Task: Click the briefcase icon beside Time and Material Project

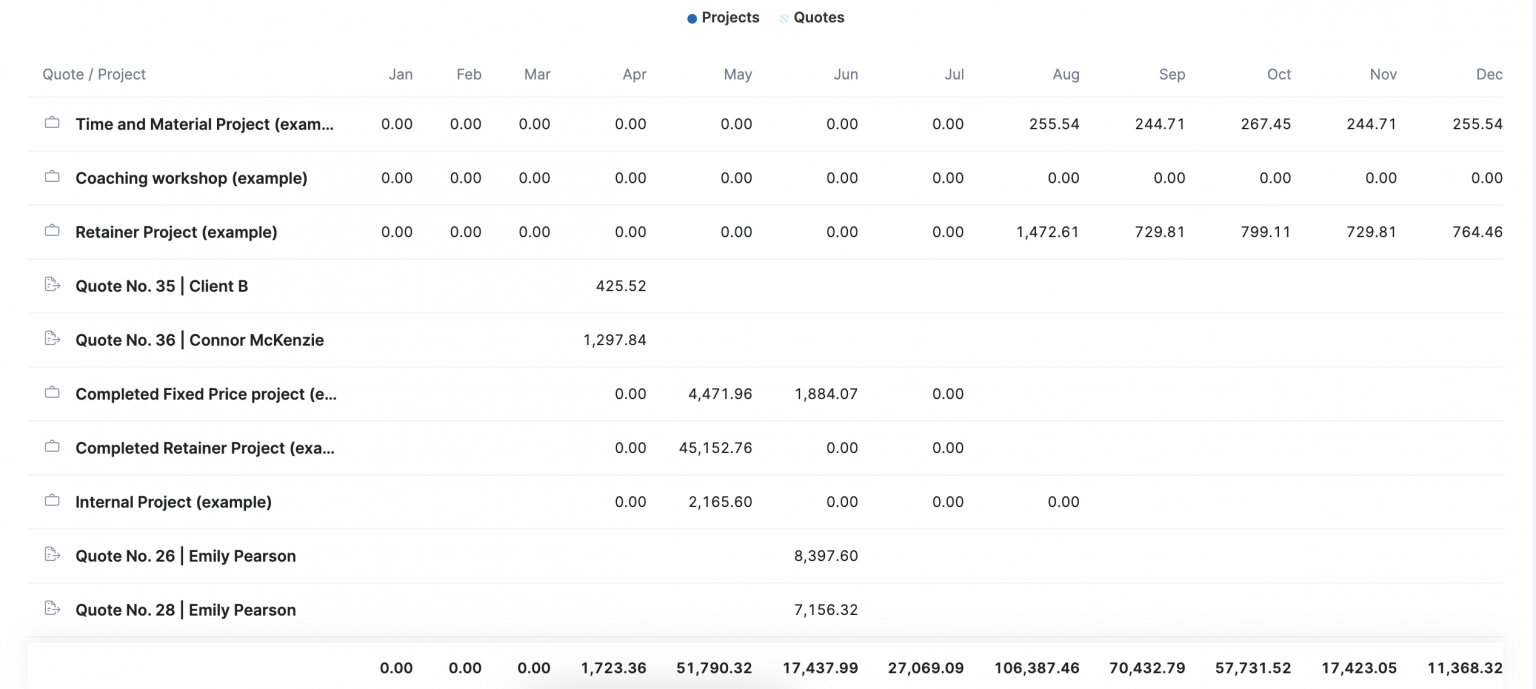Action: pos(52,124)
